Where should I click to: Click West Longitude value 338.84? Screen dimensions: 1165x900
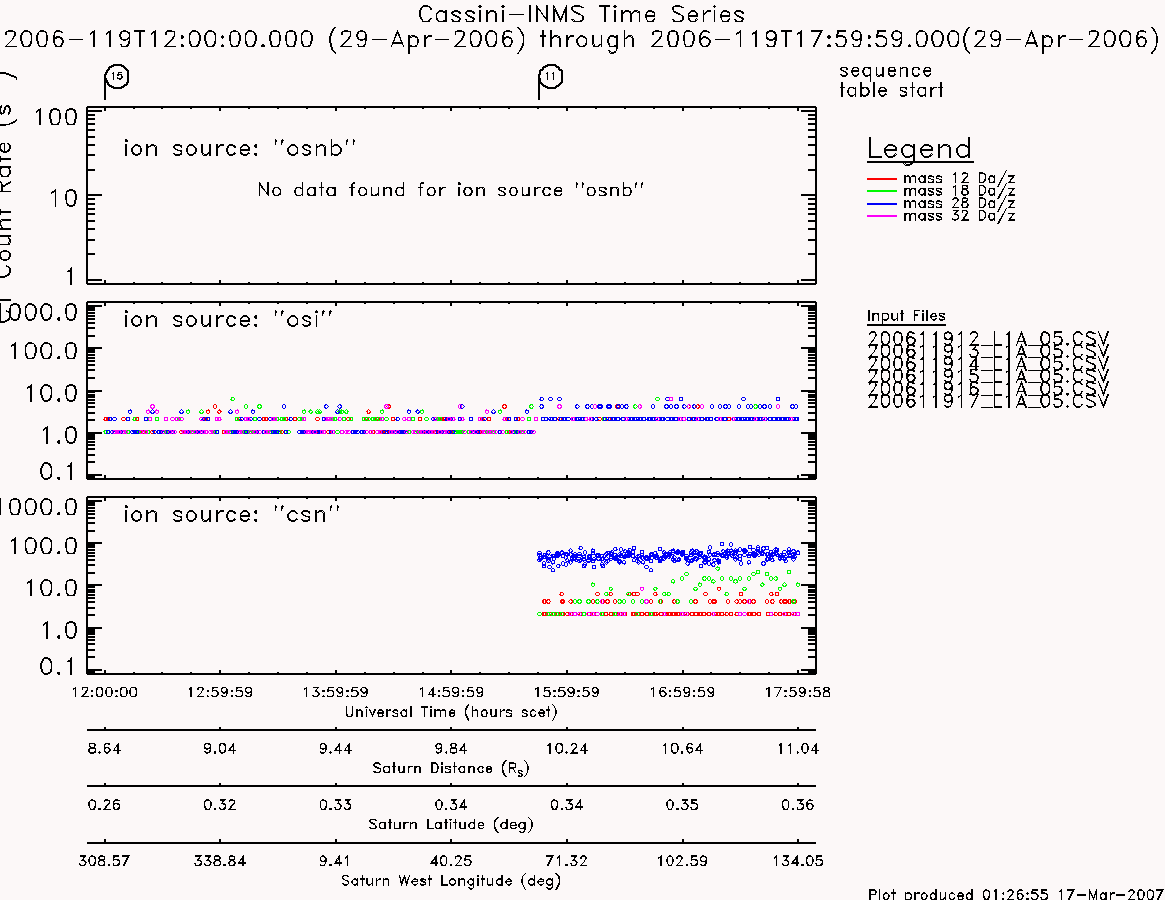coord(220,861)
